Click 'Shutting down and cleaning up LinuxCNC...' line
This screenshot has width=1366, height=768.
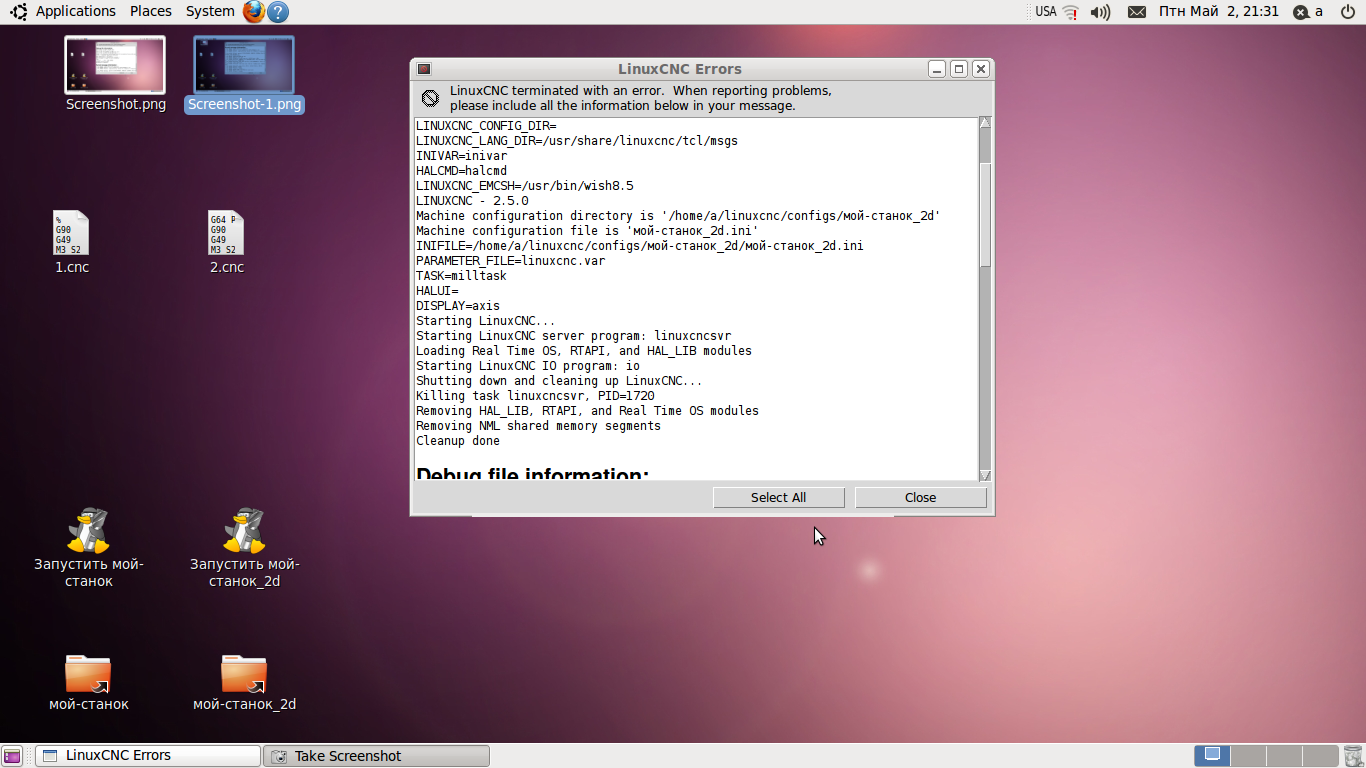560,381
